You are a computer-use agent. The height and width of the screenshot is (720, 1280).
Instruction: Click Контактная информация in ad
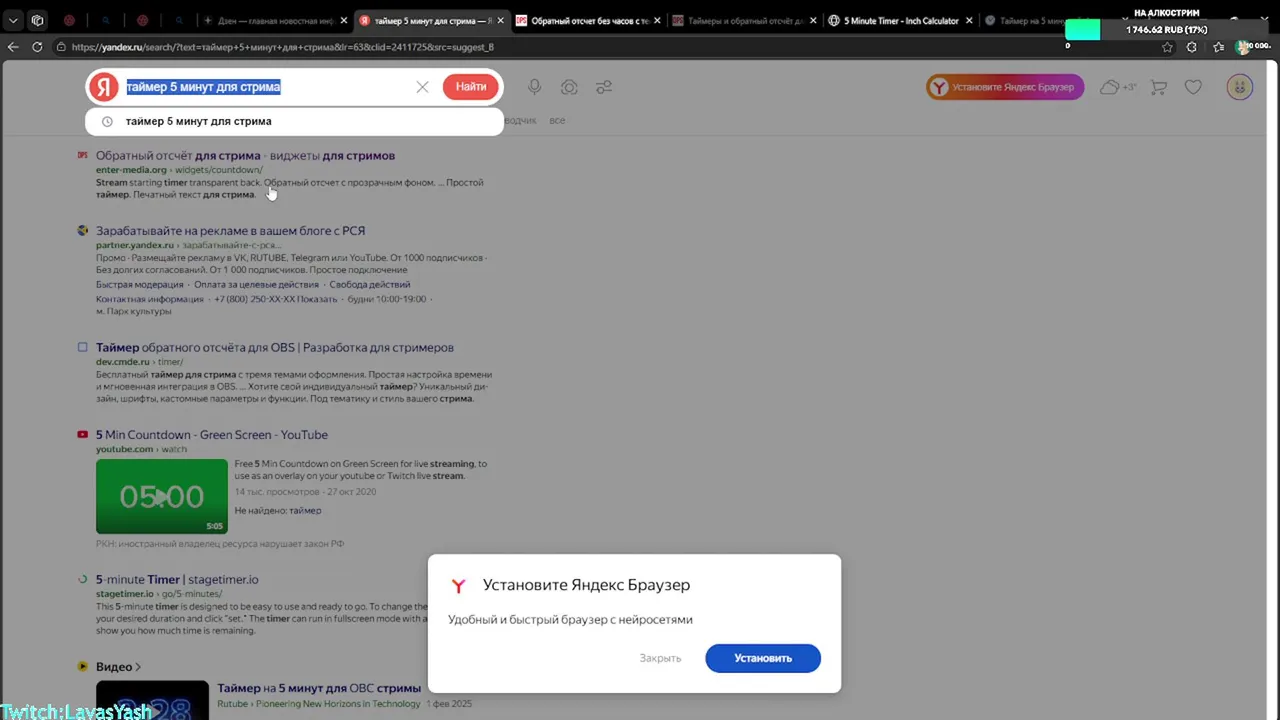coord(150,298)
